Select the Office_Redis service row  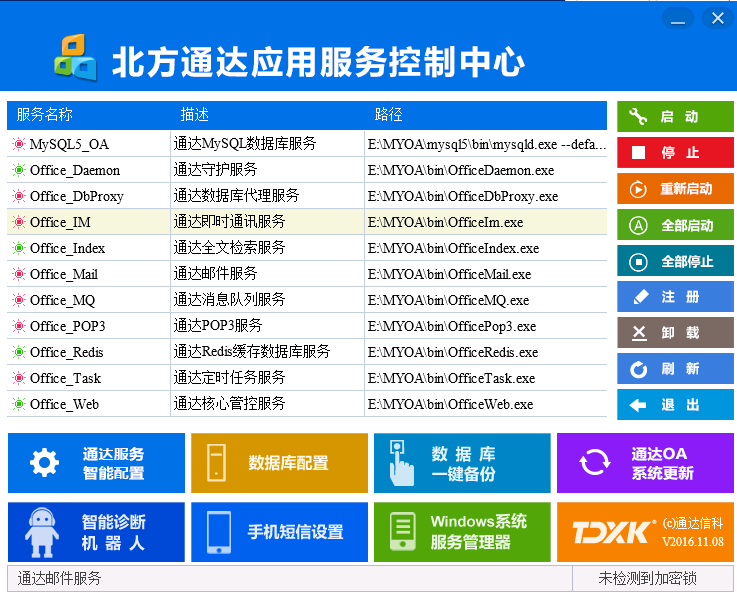[307, 352]
